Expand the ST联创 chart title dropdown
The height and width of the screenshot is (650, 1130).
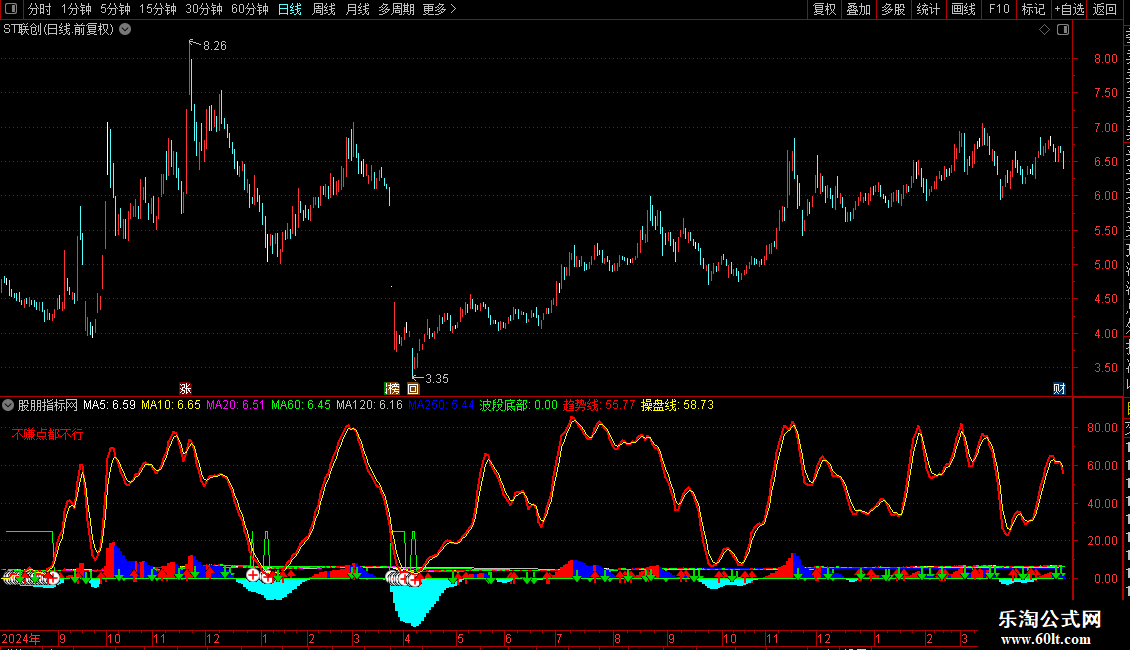tap(125, 30)
